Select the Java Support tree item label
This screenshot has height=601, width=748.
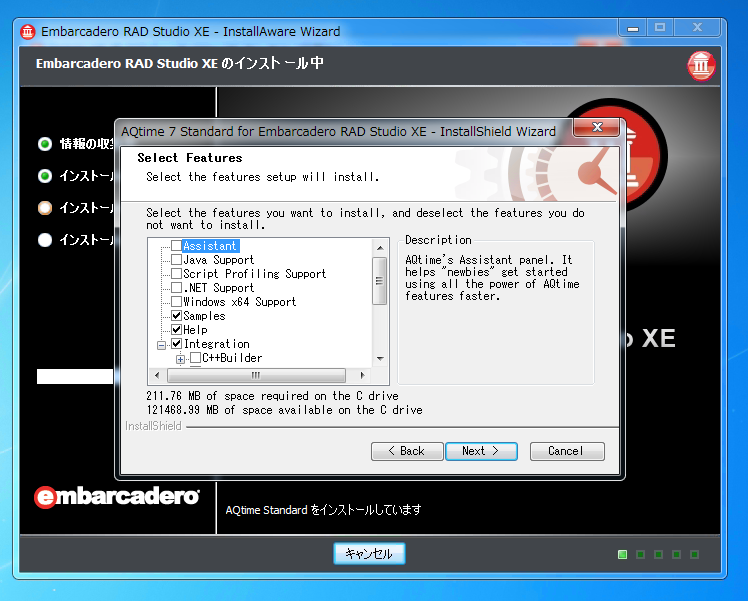[218, 260]
